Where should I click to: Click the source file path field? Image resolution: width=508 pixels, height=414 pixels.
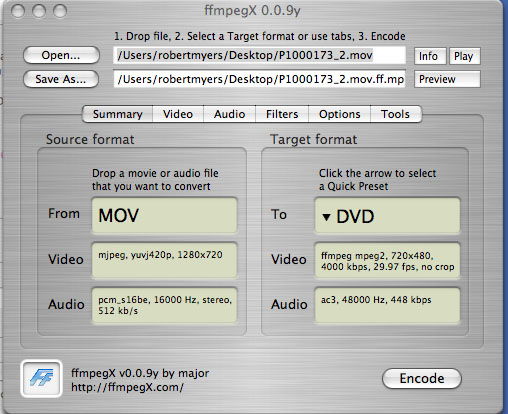[x=259, y=55]
